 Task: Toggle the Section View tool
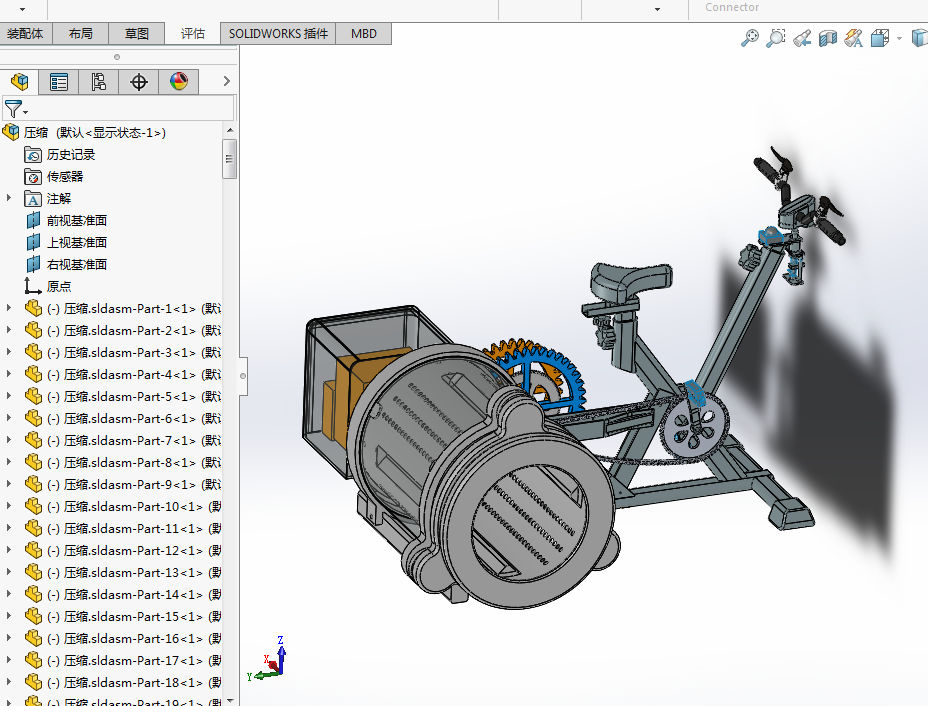pyautogui.click(x=827, y=38)
